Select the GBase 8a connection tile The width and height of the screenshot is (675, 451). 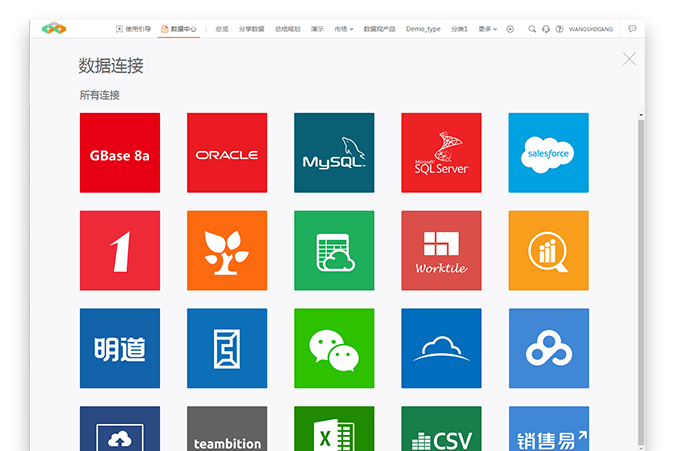pos(120,153)
